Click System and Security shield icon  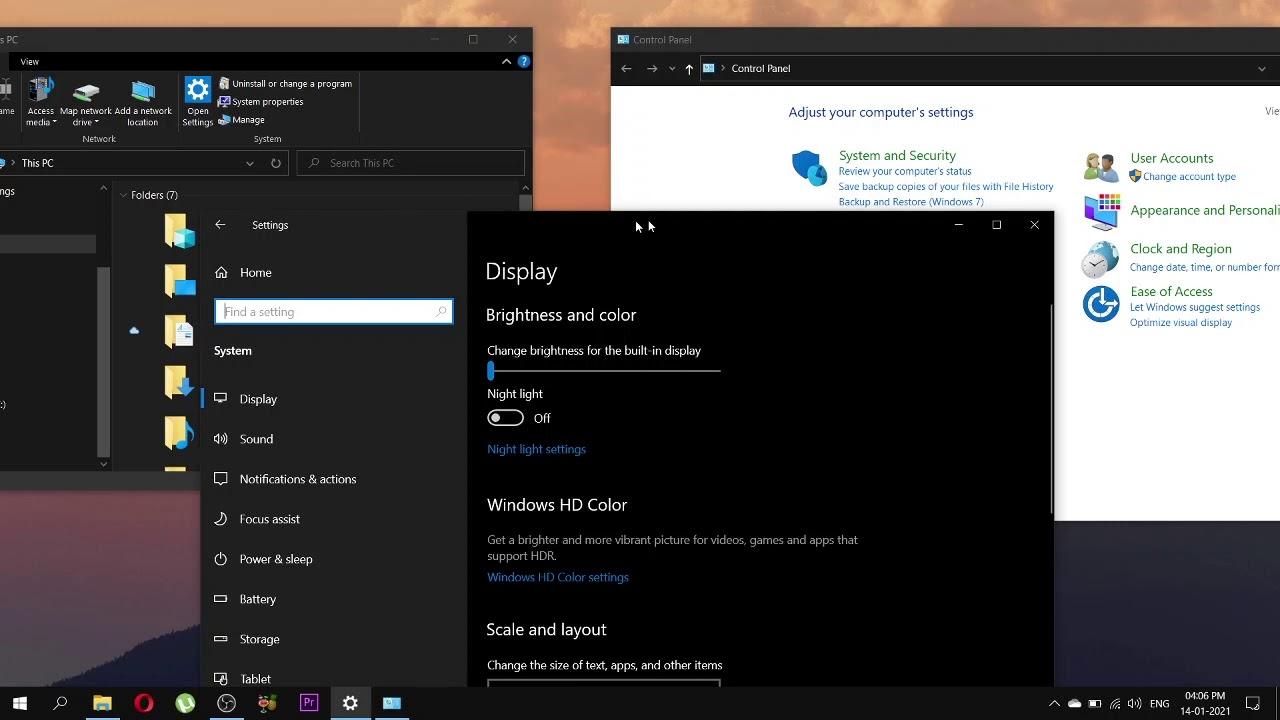click(x=809, y=168)
